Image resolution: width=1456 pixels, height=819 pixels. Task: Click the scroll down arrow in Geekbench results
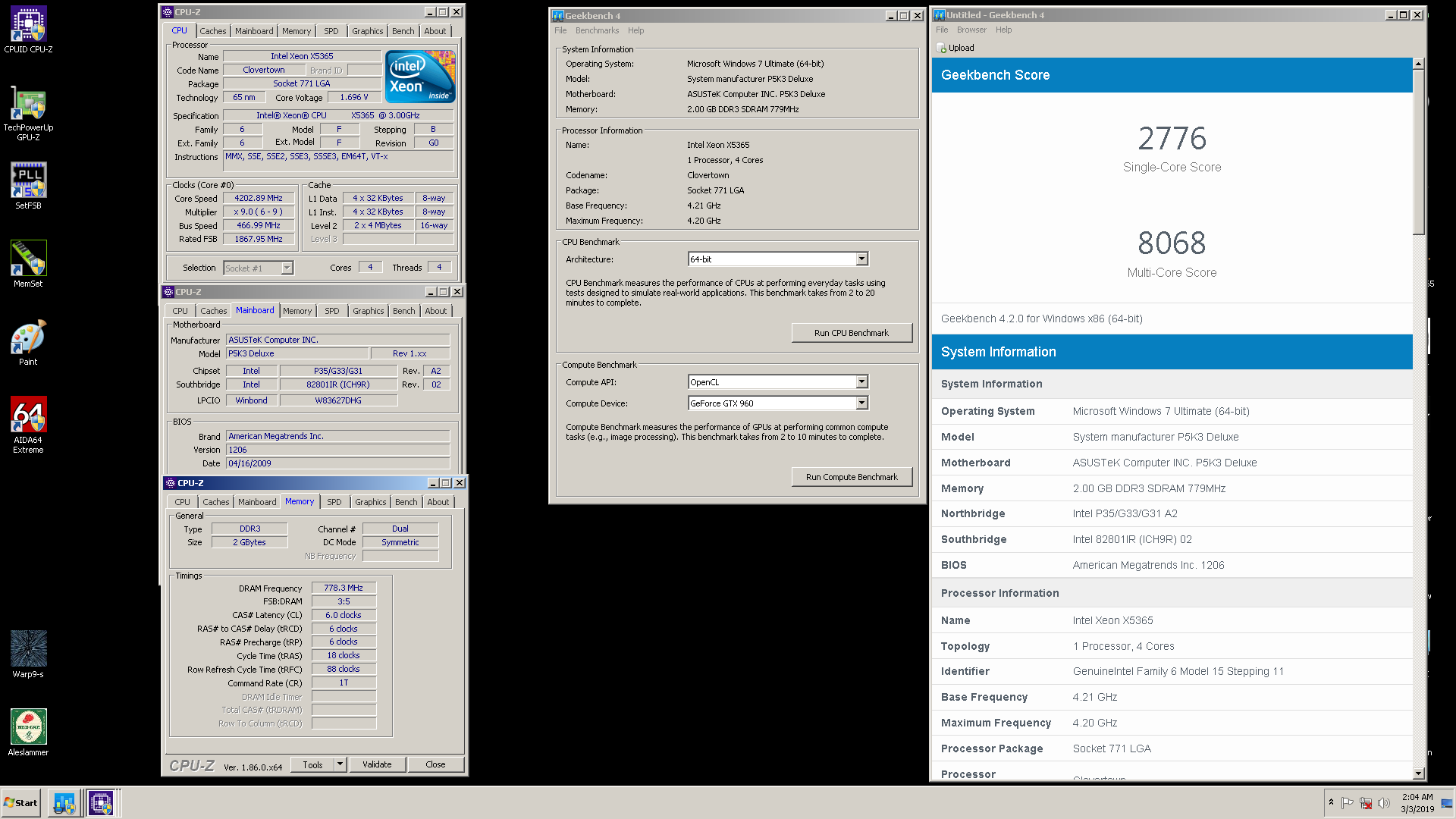[1419, 773]
